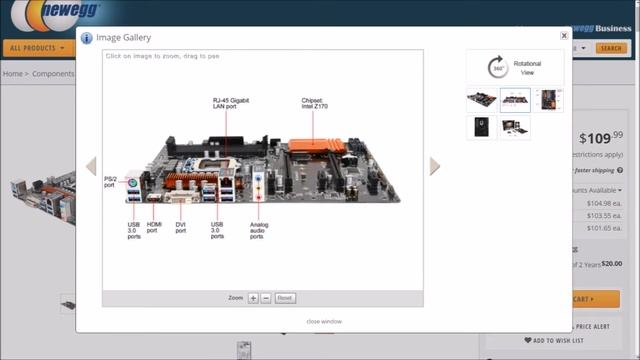Select first motherboard angle thumbnail

[x=482, y=100]
